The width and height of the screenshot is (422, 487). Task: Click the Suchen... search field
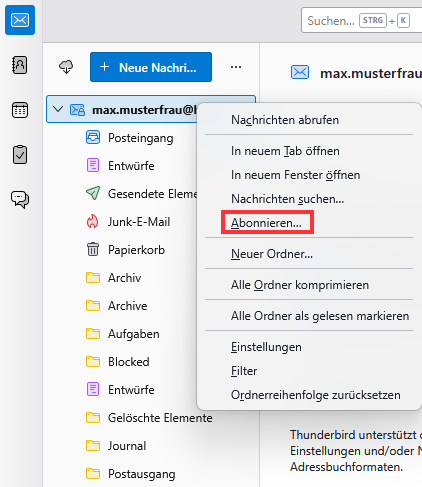click(x=361, y=21)
